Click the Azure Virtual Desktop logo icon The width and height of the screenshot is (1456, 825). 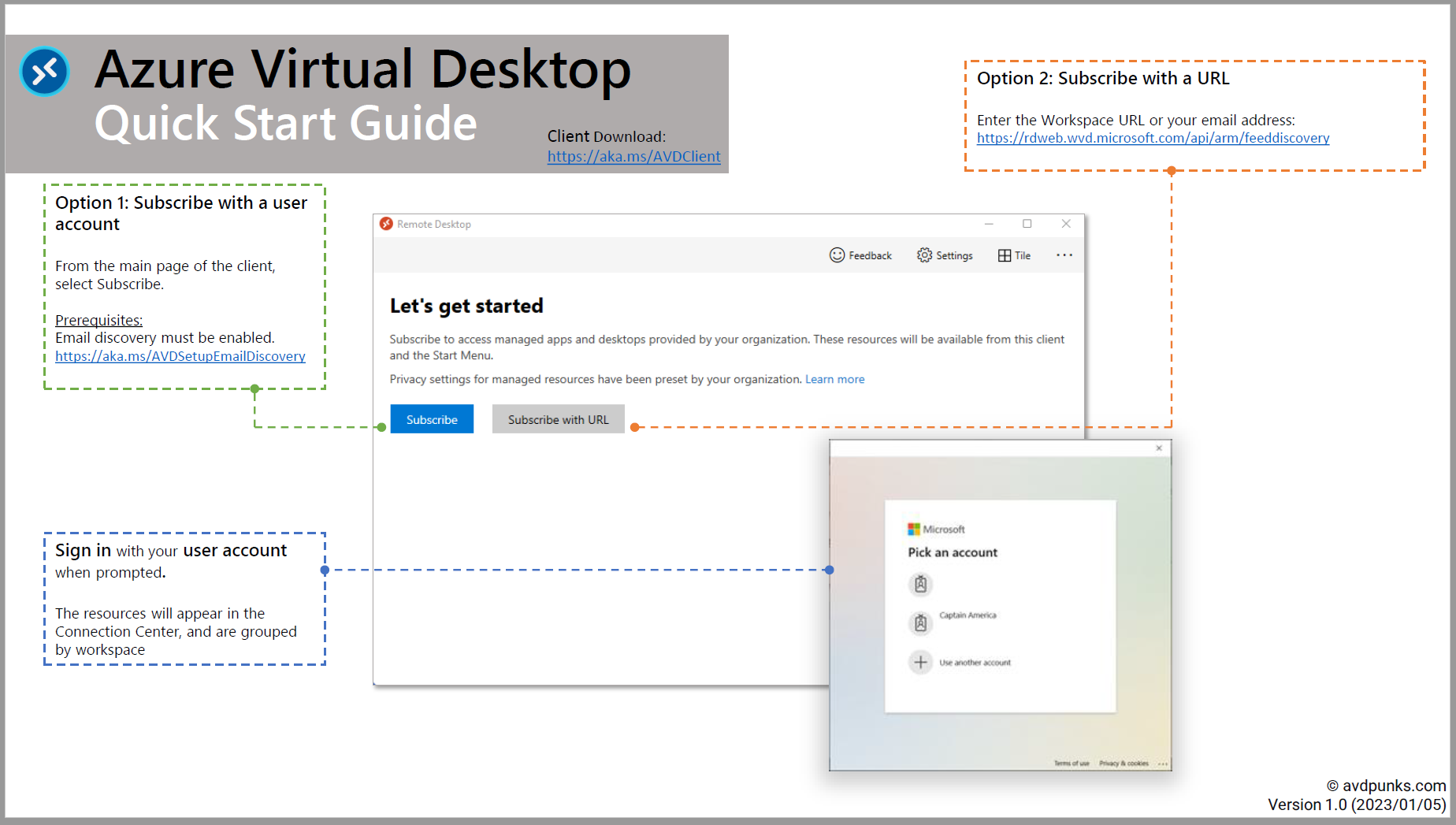tap(45, 71)
